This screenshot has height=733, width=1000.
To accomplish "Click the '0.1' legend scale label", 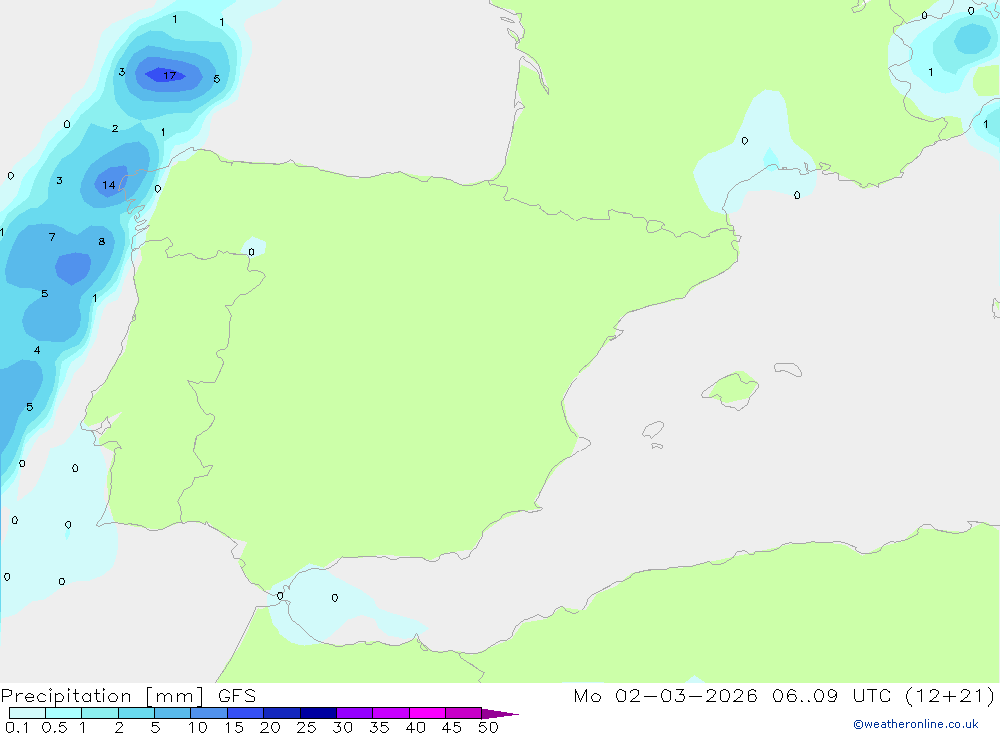I will pos(17,727).
